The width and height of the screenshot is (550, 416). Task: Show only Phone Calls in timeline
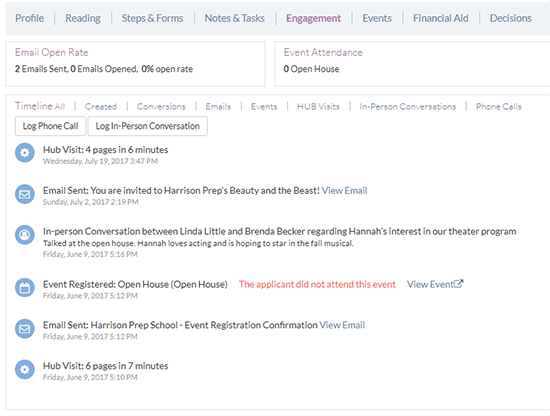(498, 107)
